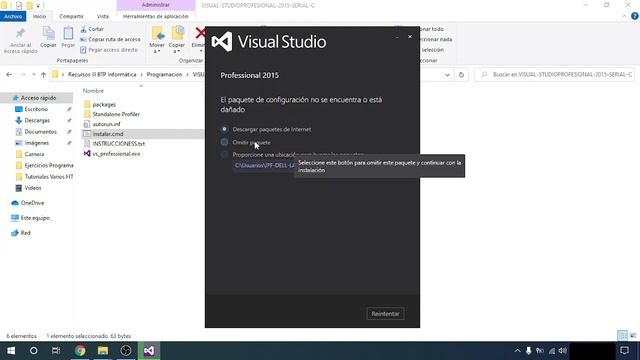Refresh the Explorer folder view

pyautogui.click(x=461, y=75)
